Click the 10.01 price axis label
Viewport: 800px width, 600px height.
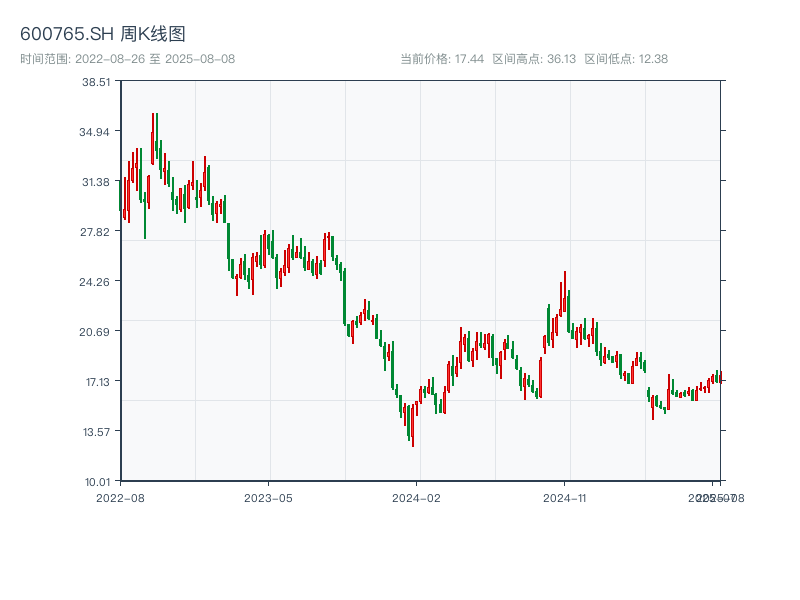[x=96, y=482]
